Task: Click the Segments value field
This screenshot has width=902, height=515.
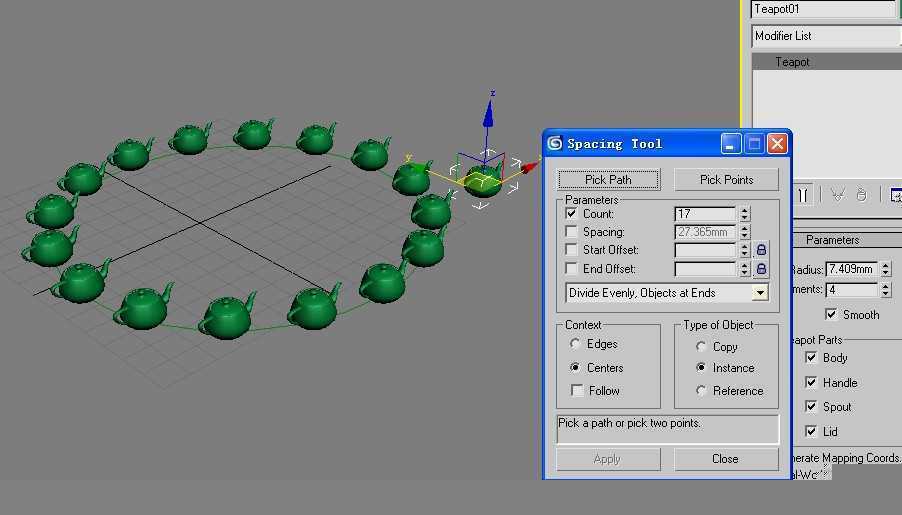Action: point(852,289)
